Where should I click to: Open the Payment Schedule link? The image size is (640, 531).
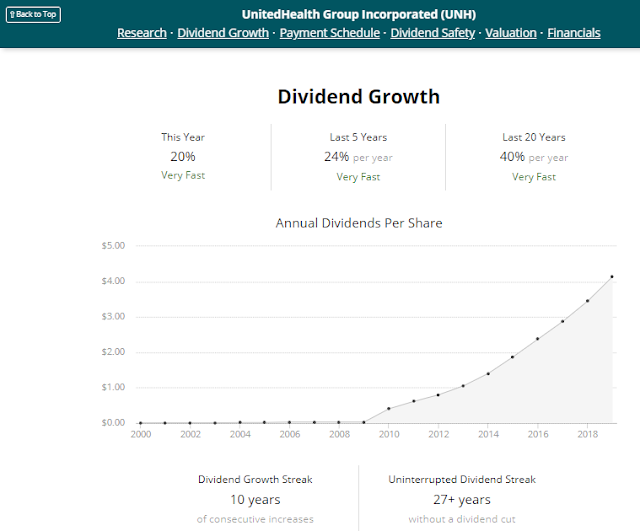point(330,33)
